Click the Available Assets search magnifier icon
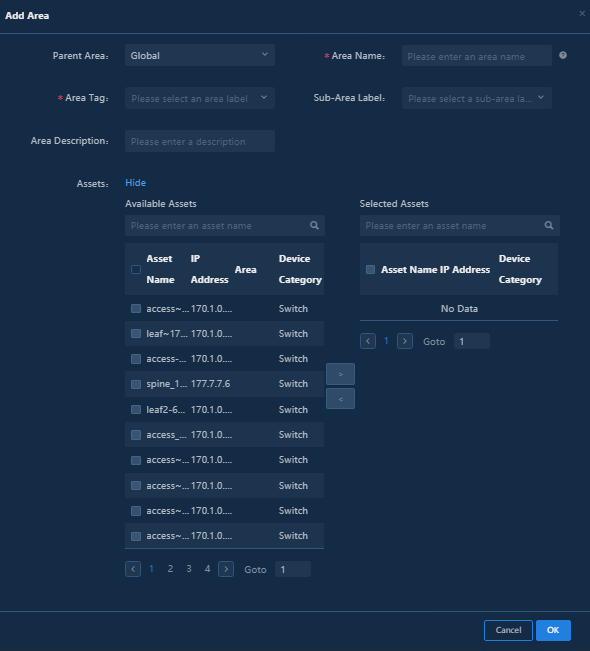 (x=314, y=225)
